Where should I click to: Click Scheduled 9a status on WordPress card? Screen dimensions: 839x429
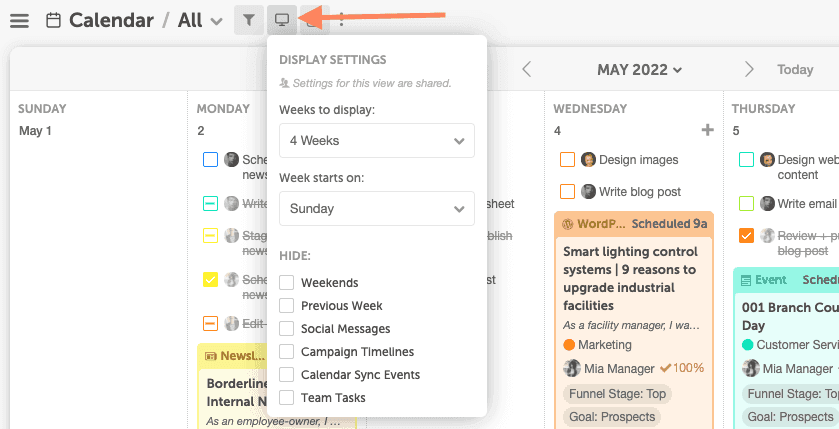[x=669, y=224]
